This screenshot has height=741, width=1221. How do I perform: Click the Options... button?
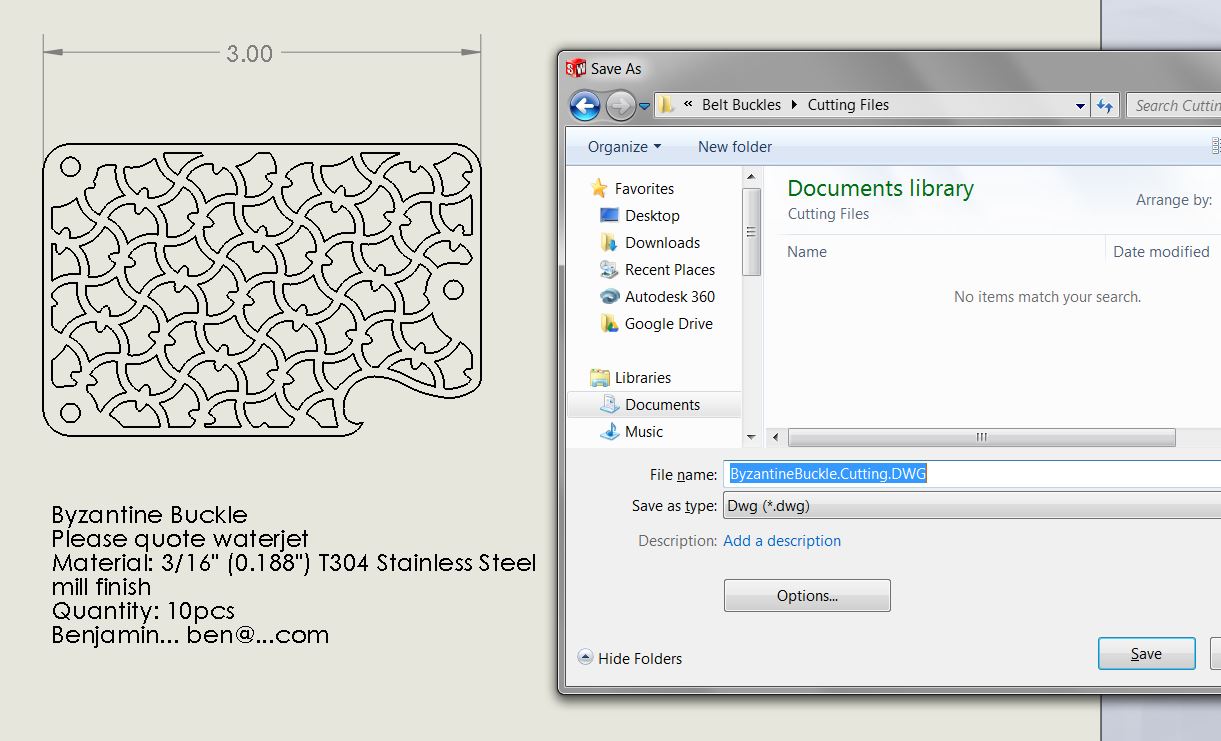807,596
